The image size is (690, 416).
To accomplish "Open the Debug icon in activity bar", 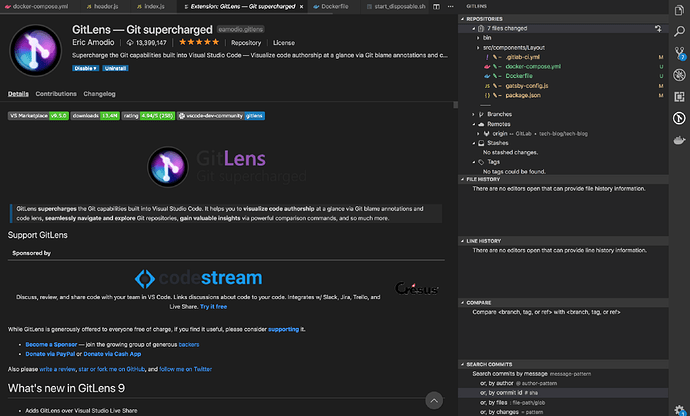I will coord(679,75).
